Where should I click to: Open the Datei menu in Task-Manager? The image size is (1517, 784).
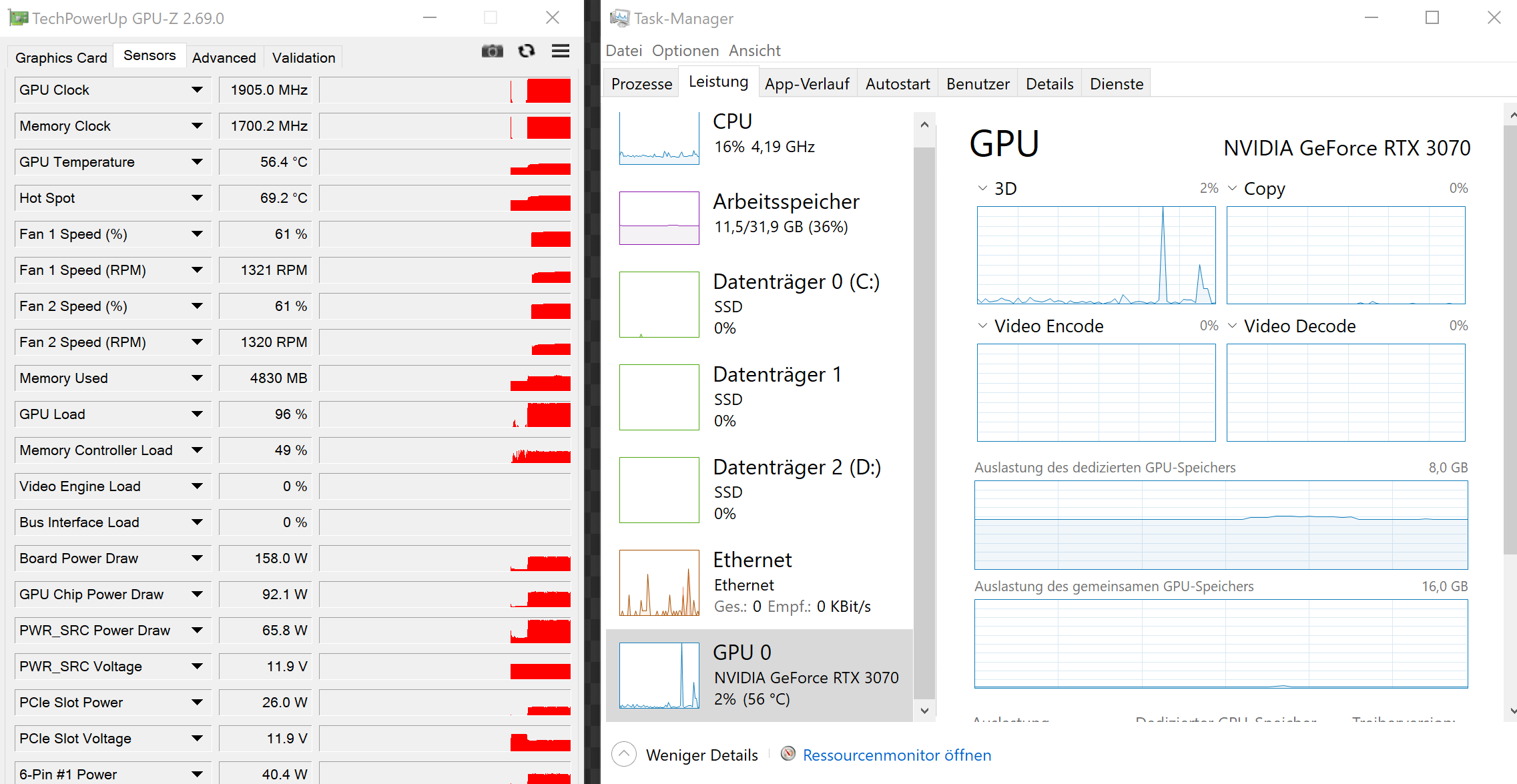(623, 51)
